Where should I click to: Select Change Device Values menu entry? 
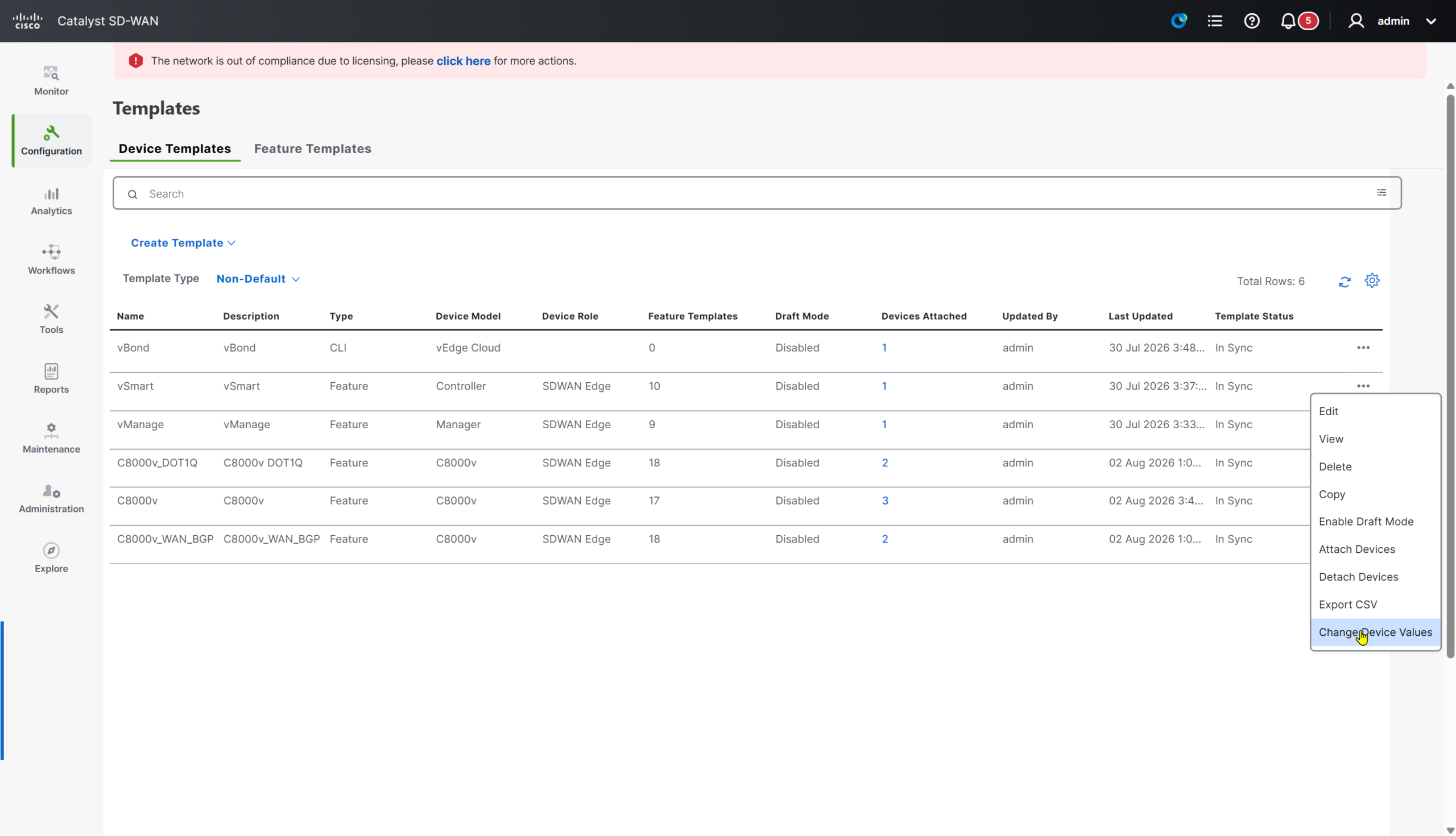pyautogui.click(x=1375, y=632)
